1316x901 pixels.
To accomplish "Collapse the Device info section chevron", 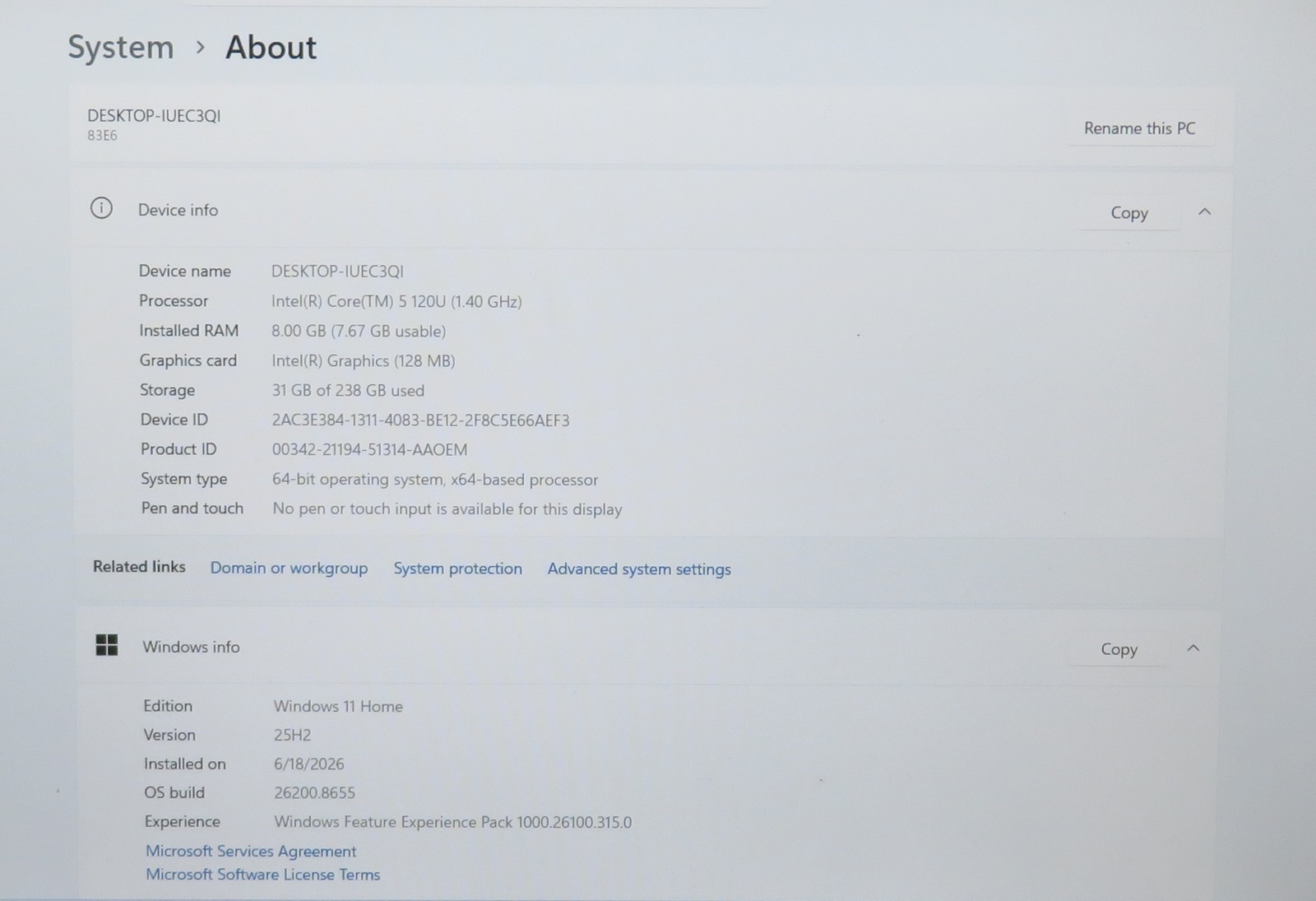I will (1204, 212).
